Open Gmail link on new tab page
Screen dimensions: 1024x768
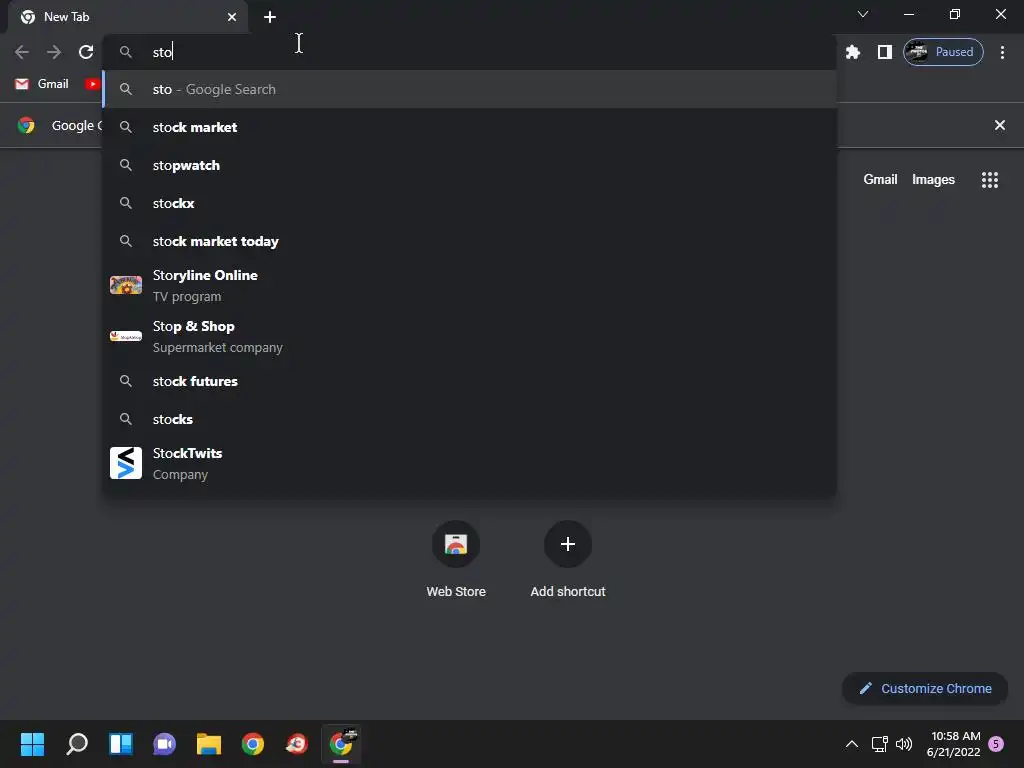880,180
